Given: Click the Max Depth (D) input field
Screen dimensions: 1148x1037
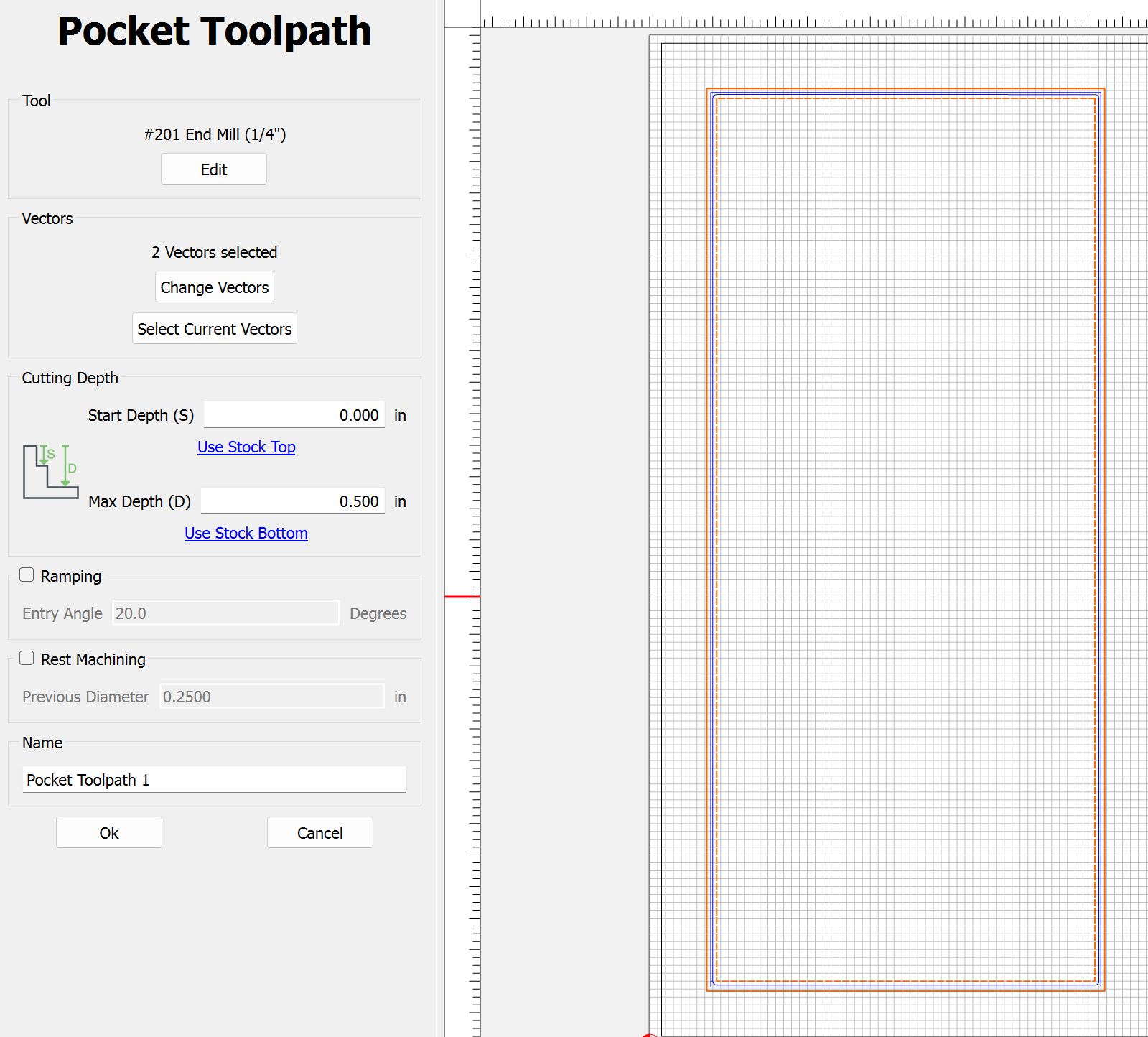Looking at the screenshot, I should pyautogui.click(x=292, y=501).
